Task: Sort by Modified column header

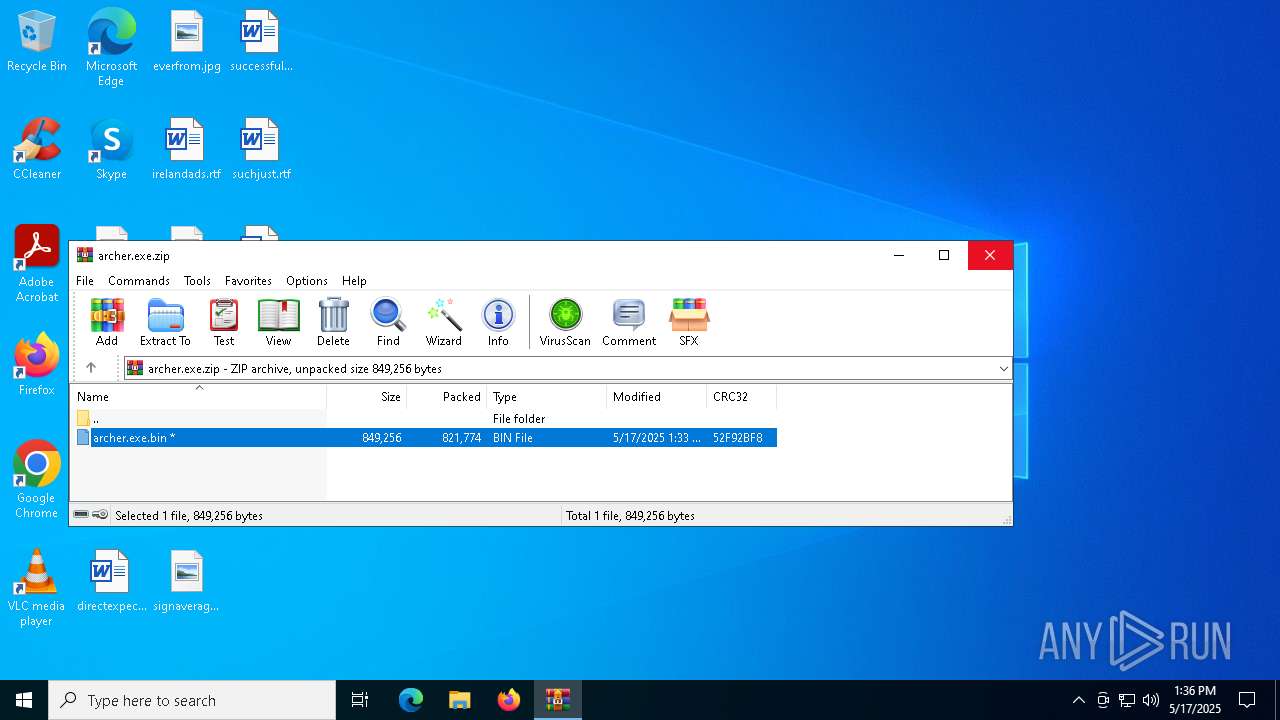Action: pos(656,397)
